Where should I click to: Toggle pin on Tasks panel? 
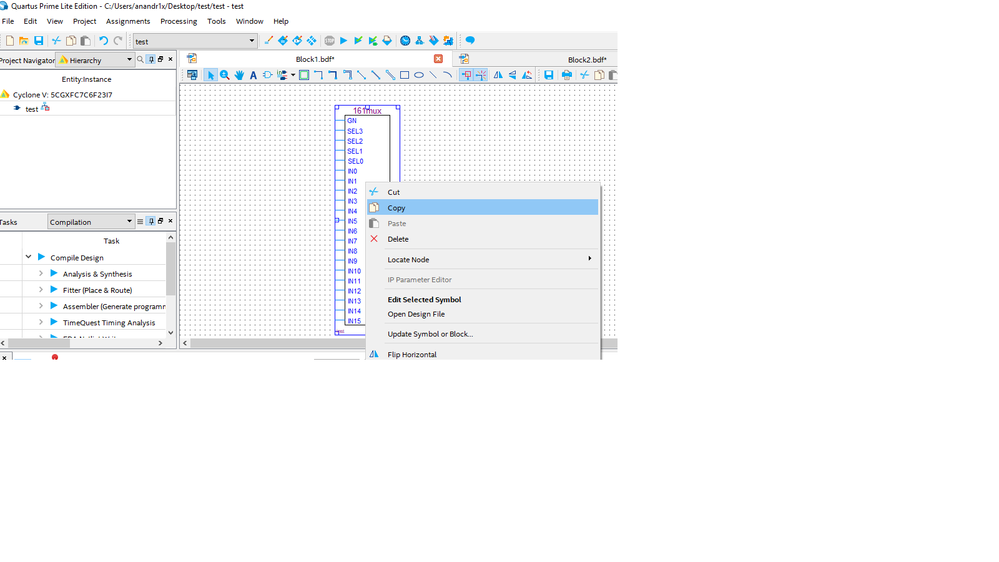pos(150,221)
